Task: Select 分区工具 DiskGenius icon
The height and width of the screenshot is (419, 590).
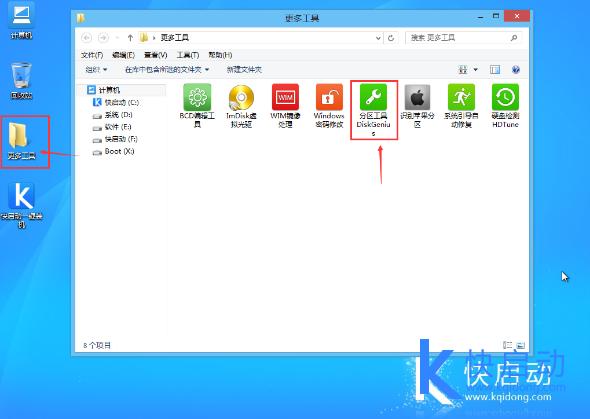Action: 373,110
